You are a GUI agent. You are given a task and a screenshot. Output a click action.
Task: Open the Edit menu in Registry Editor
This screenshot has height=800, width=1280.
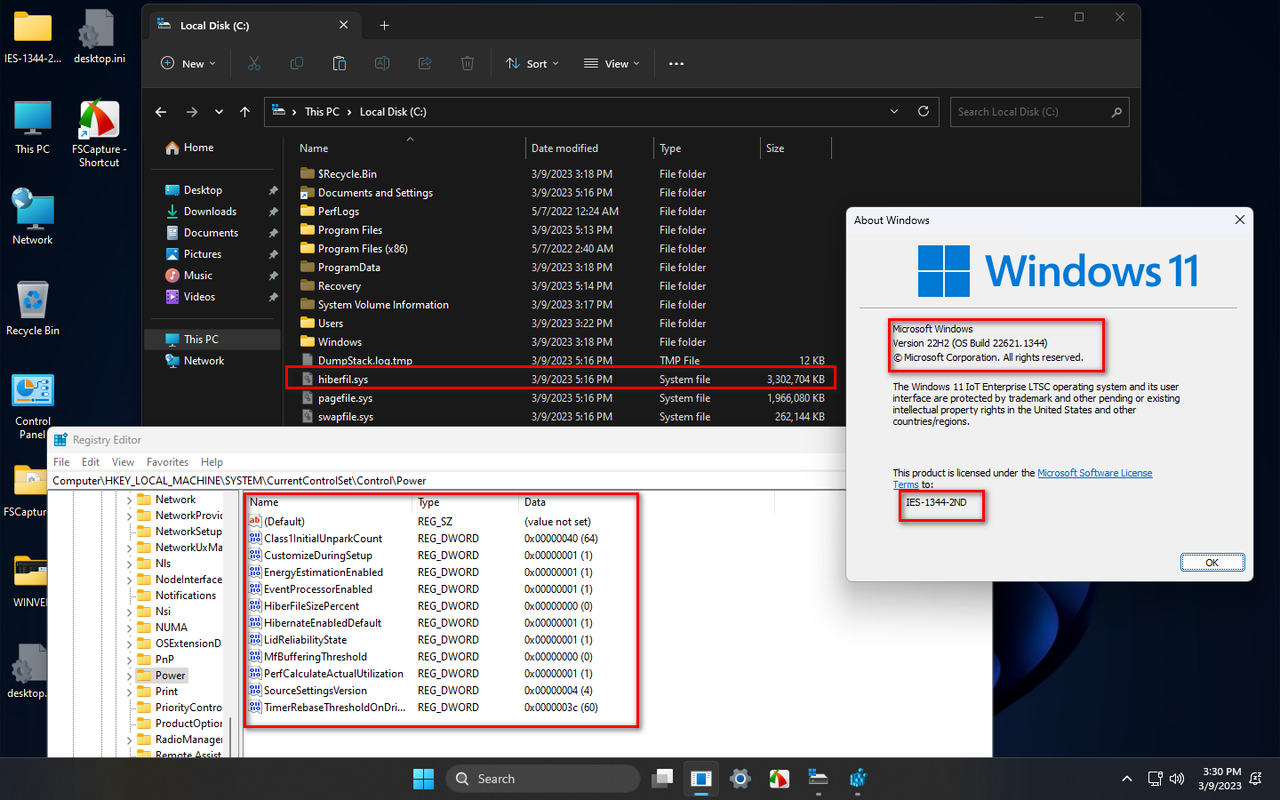click(90, 462)
